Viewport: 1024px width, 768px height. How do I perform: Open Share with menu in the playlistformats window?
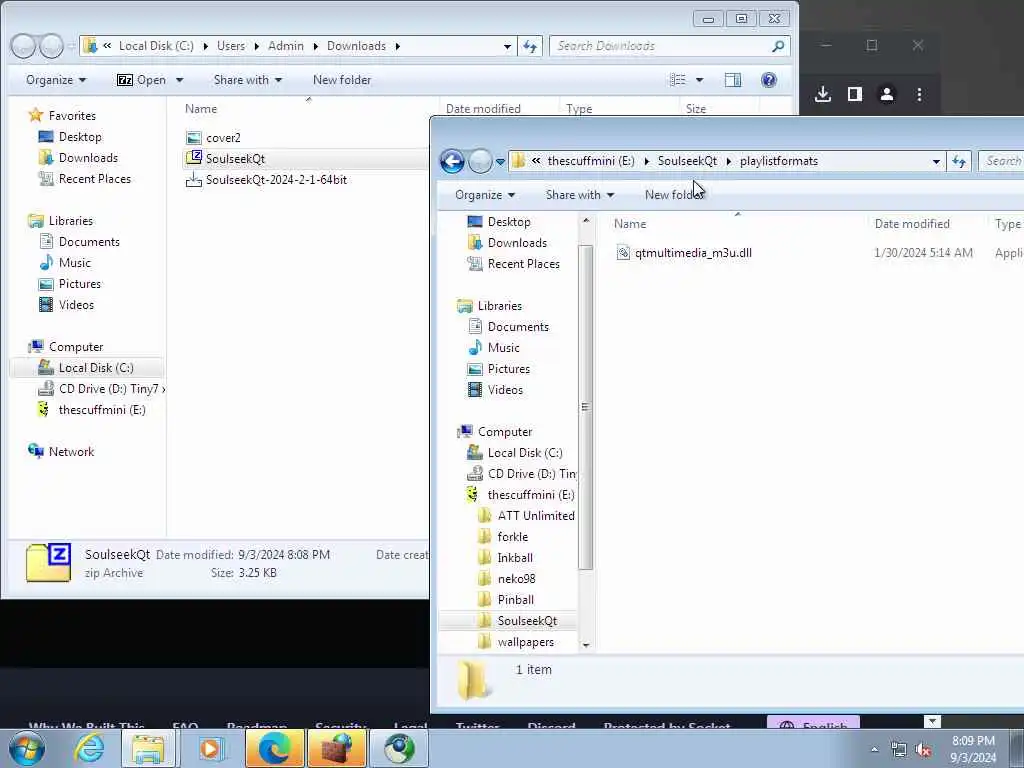click(x=579, y=195)
